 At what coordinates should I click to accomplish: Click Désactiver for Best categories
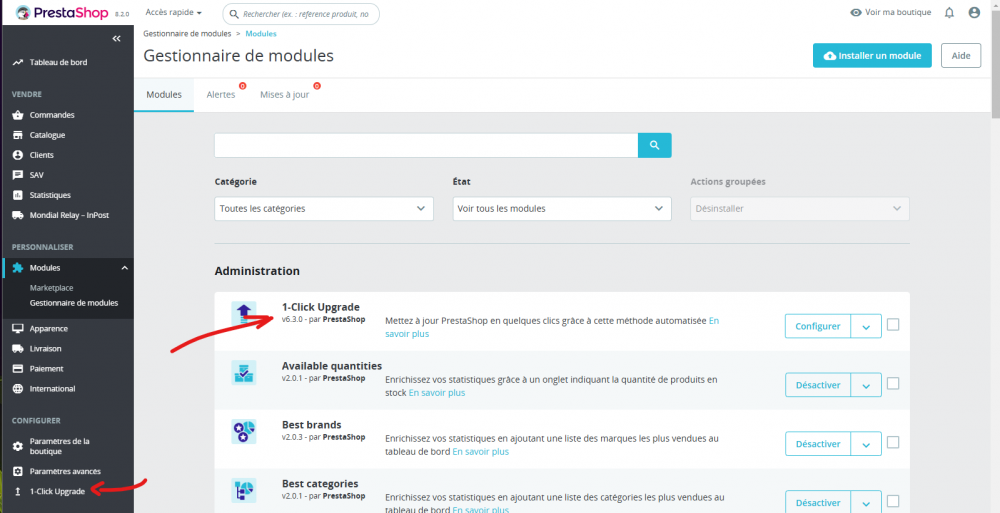(x=818, y=502)
